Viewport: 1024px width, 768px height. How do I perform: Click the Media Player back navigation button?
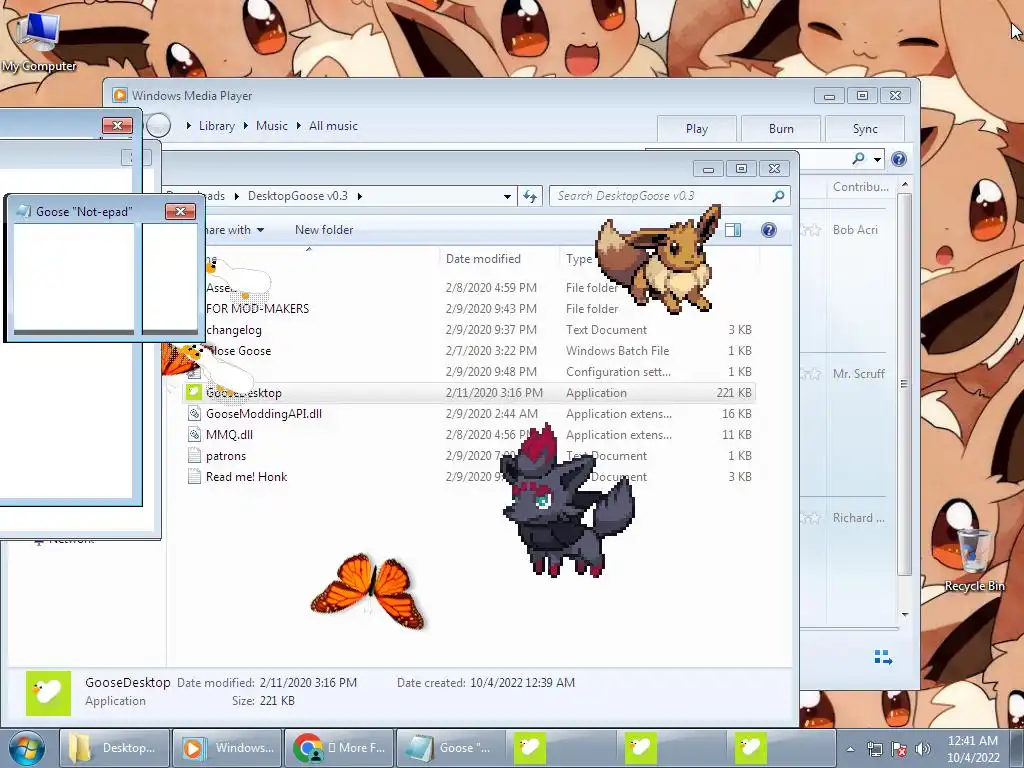click(159, 125)
